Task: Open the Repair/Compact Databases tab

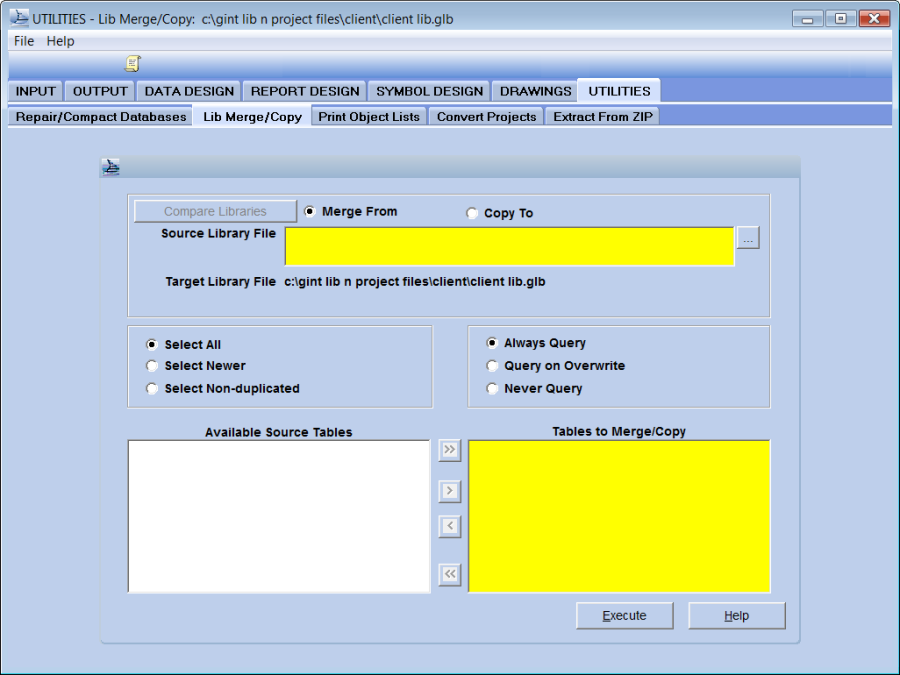Action: [x=101, y=117]
